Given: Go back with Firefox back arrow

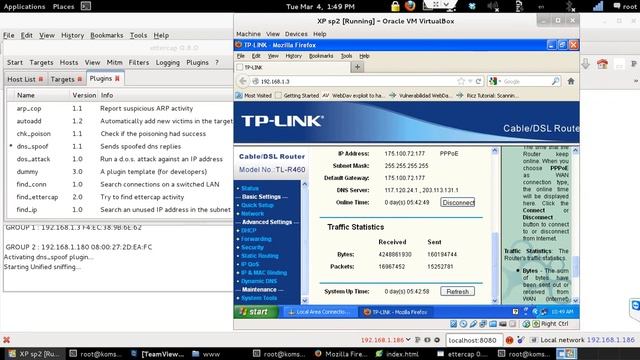Looking at the screenshot, I should point(243,81).
